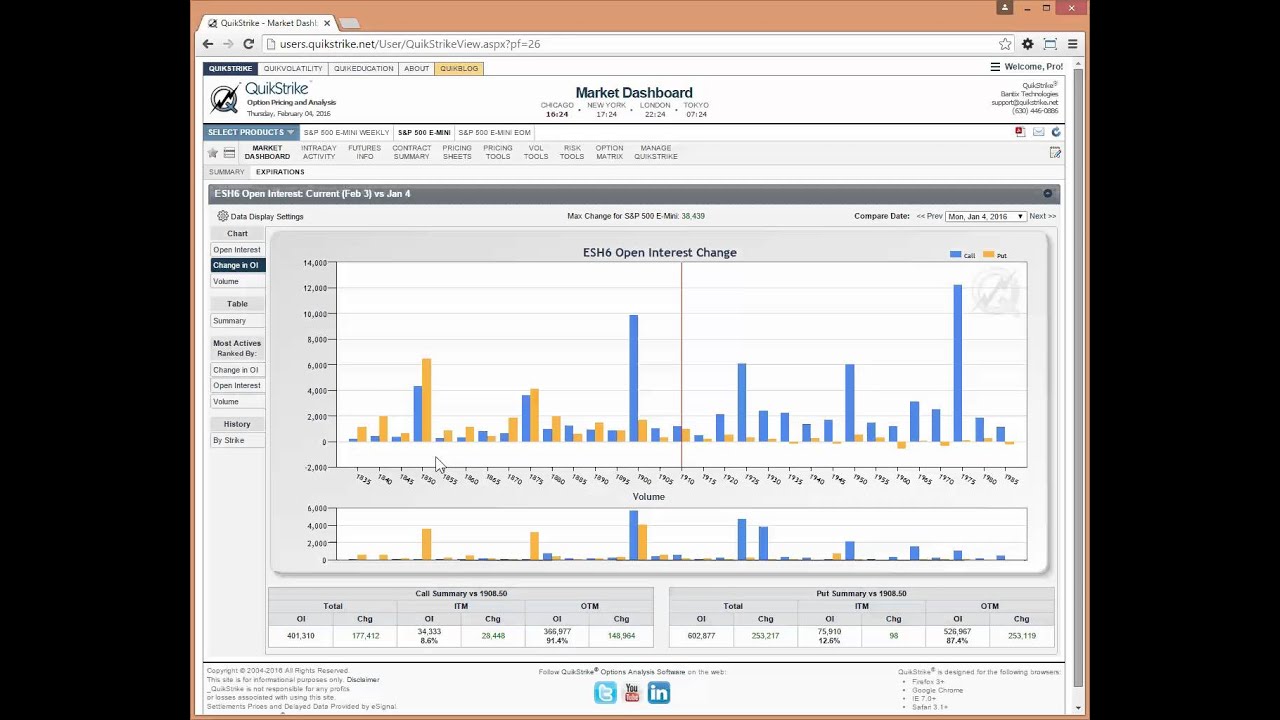1280x720 pixels.
Task: Open the Risk Tools menu
Action: [x=572, y=152]
